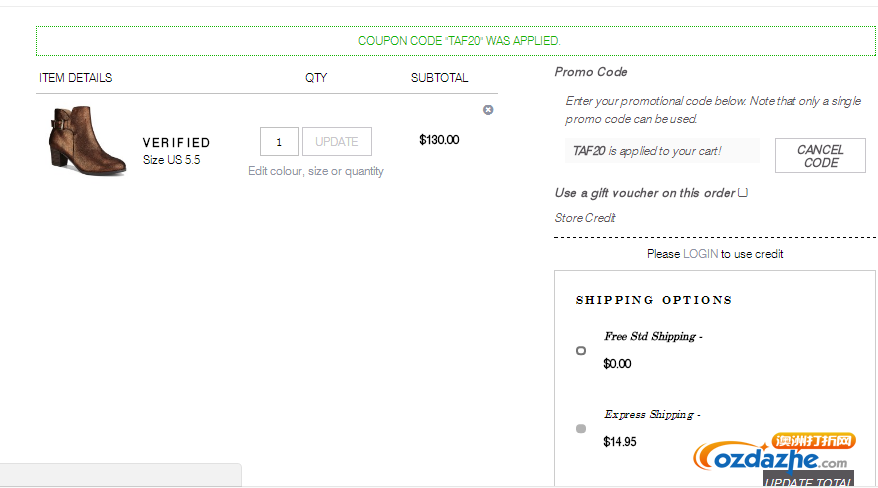Open Edit colour, size or quantity link
Viewport: 878px width, 488px height.
[316, 171]
